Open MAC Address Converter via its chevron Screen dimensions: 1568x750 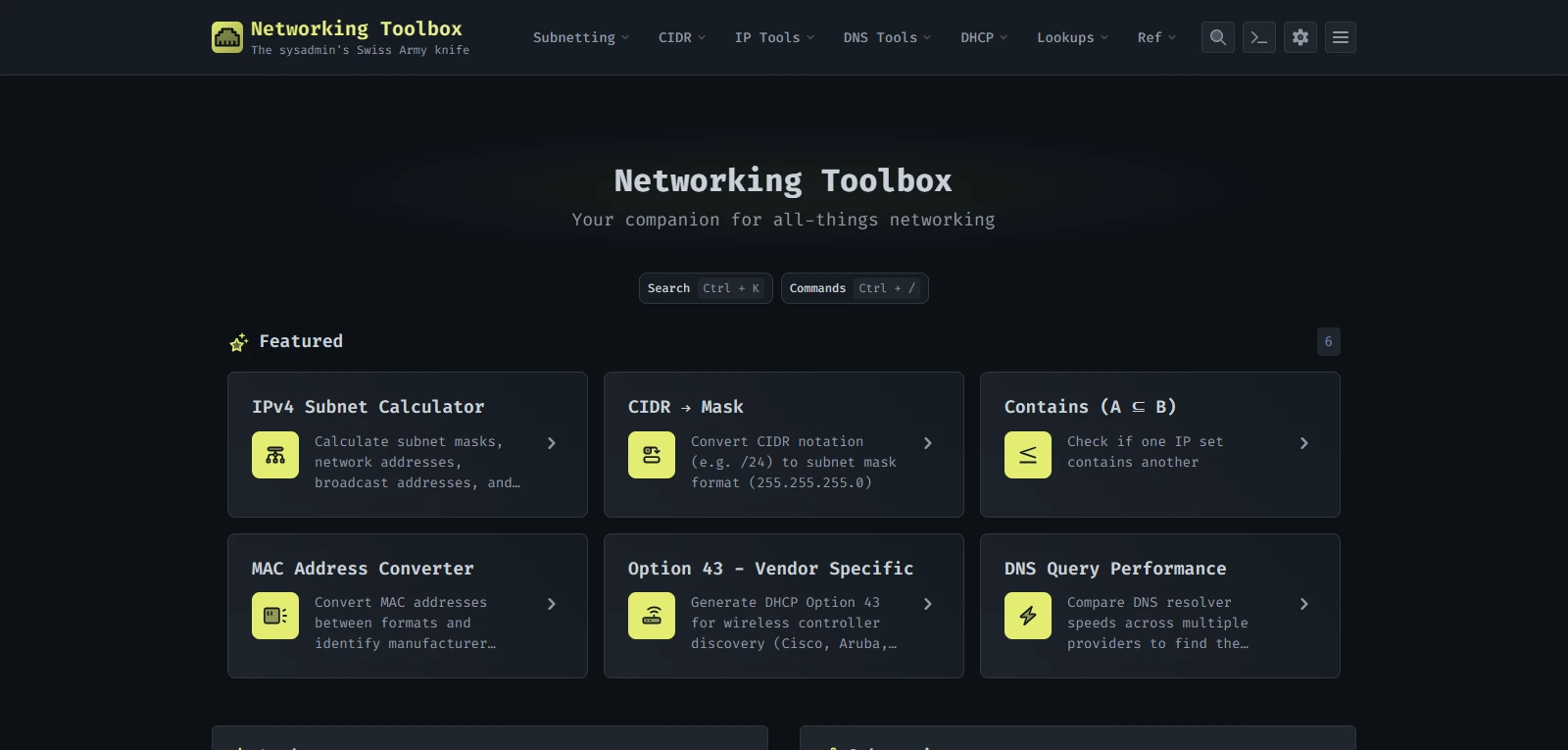click(552, 604)
